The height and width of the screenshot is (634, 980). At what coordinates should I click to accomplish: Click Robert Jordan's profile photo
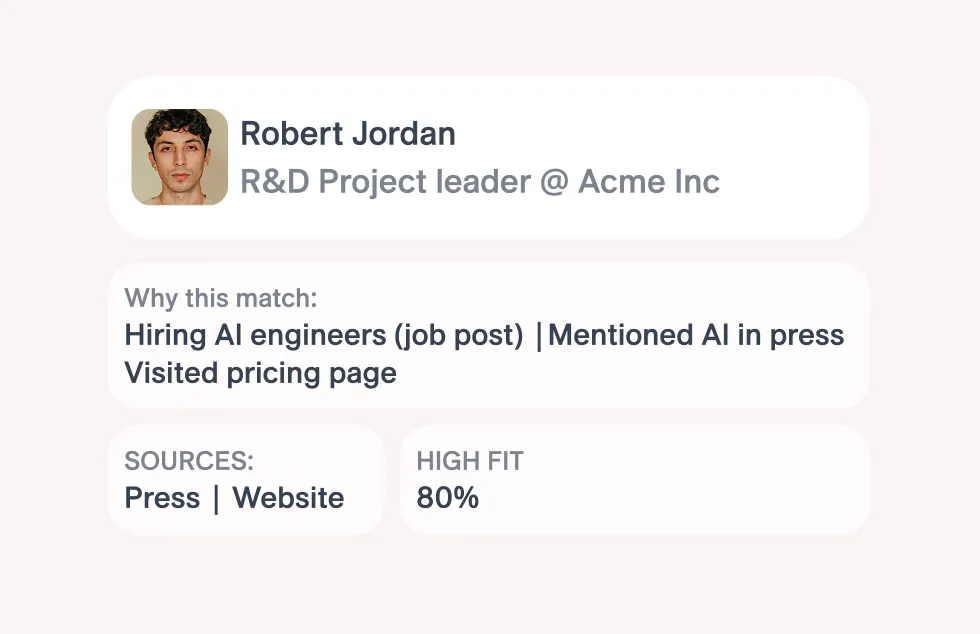coord(179,157)
